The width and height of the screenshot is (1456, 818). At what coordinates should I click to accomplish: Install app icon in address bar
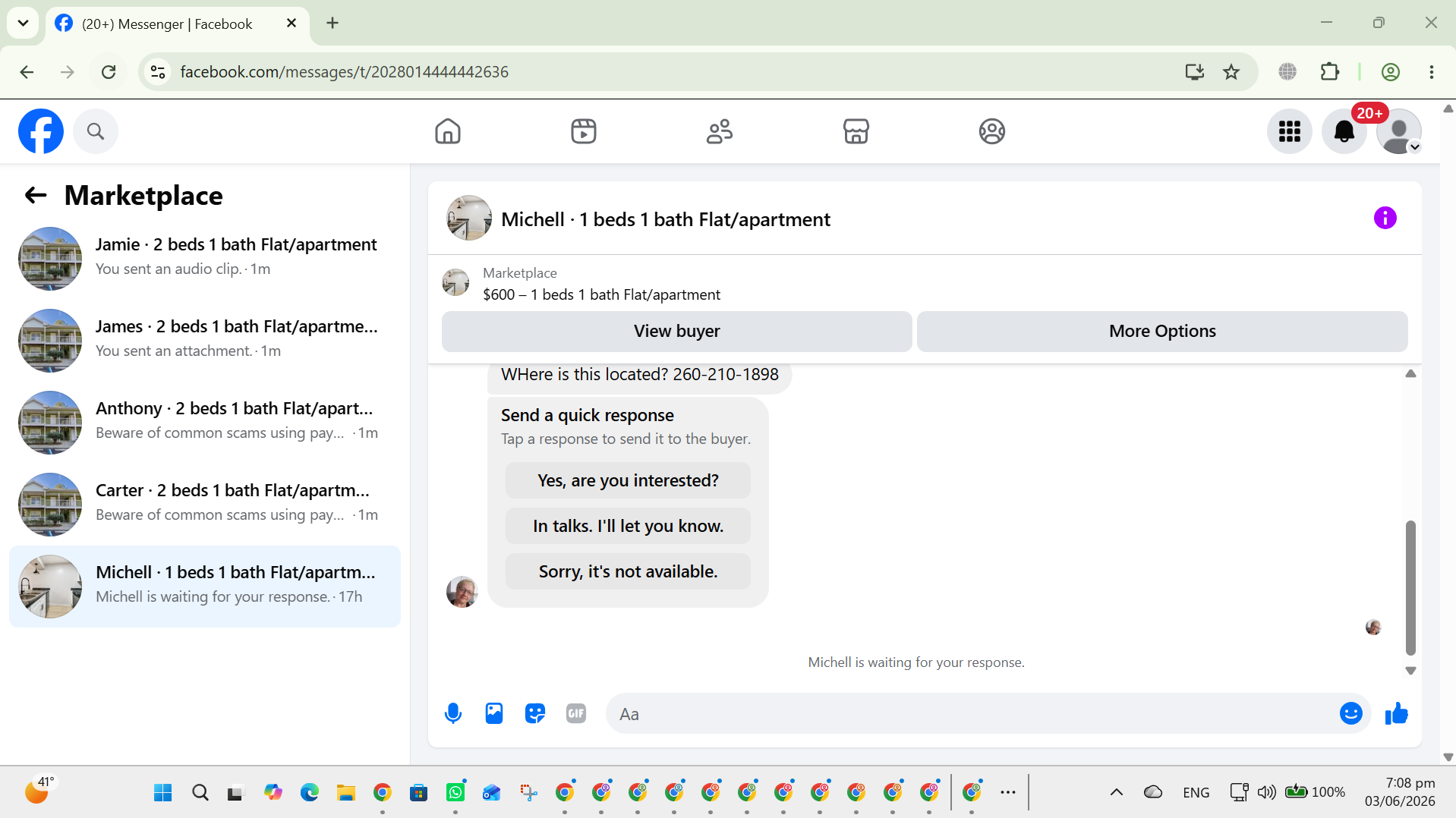pos(1194,72)
